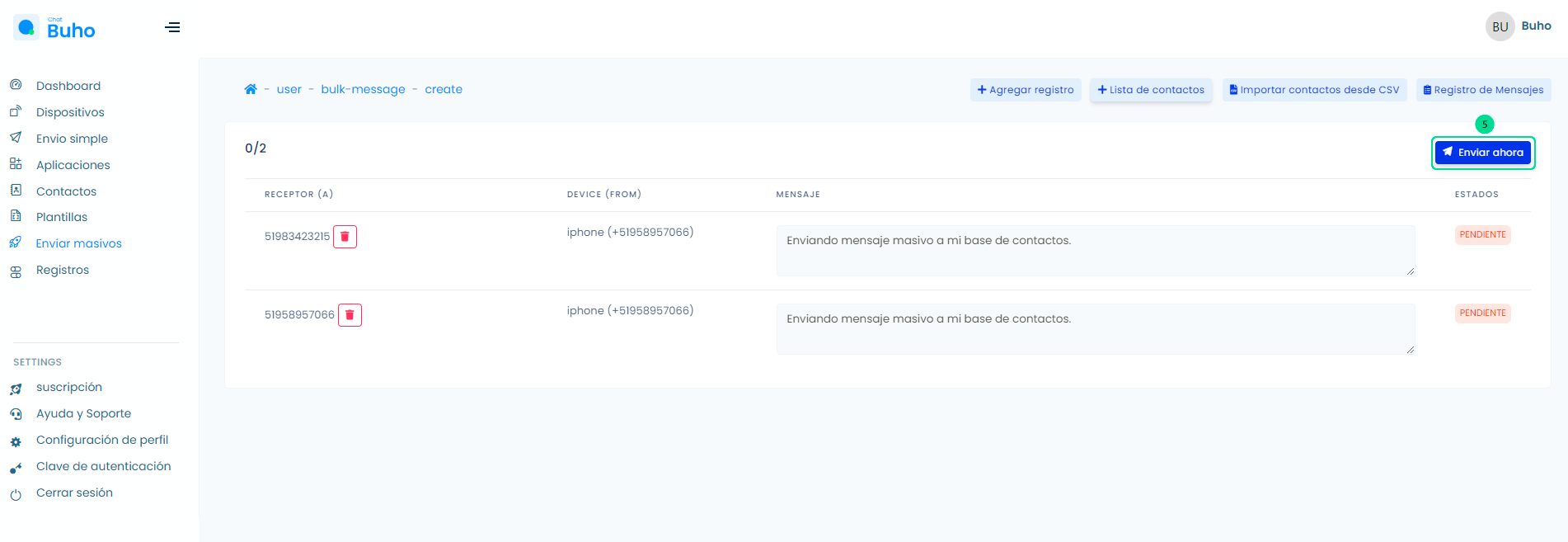This screenshot has width=1568, height=542.
Task: Click recipient number 51983423215
Action: (x=297, y=237)
